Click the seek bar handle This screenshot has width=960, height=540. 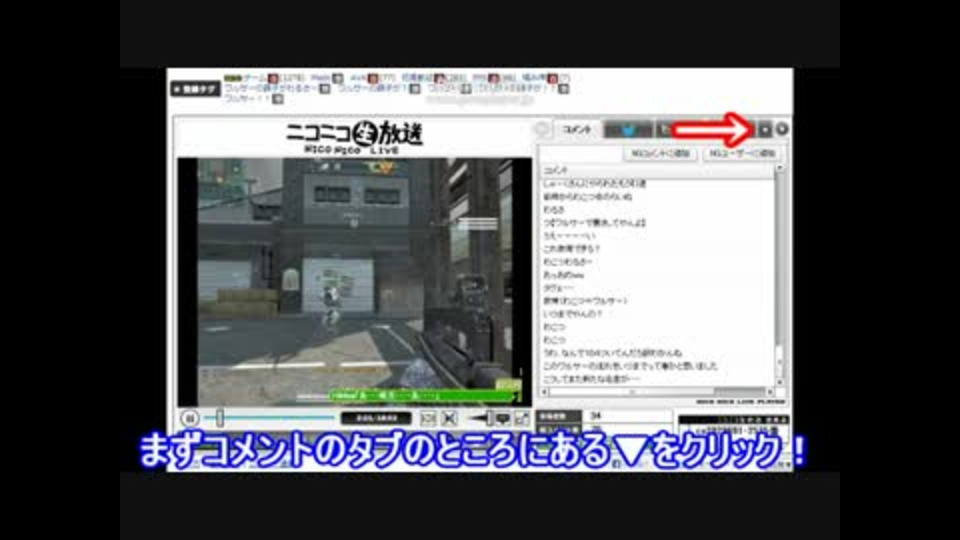[219, 418]
